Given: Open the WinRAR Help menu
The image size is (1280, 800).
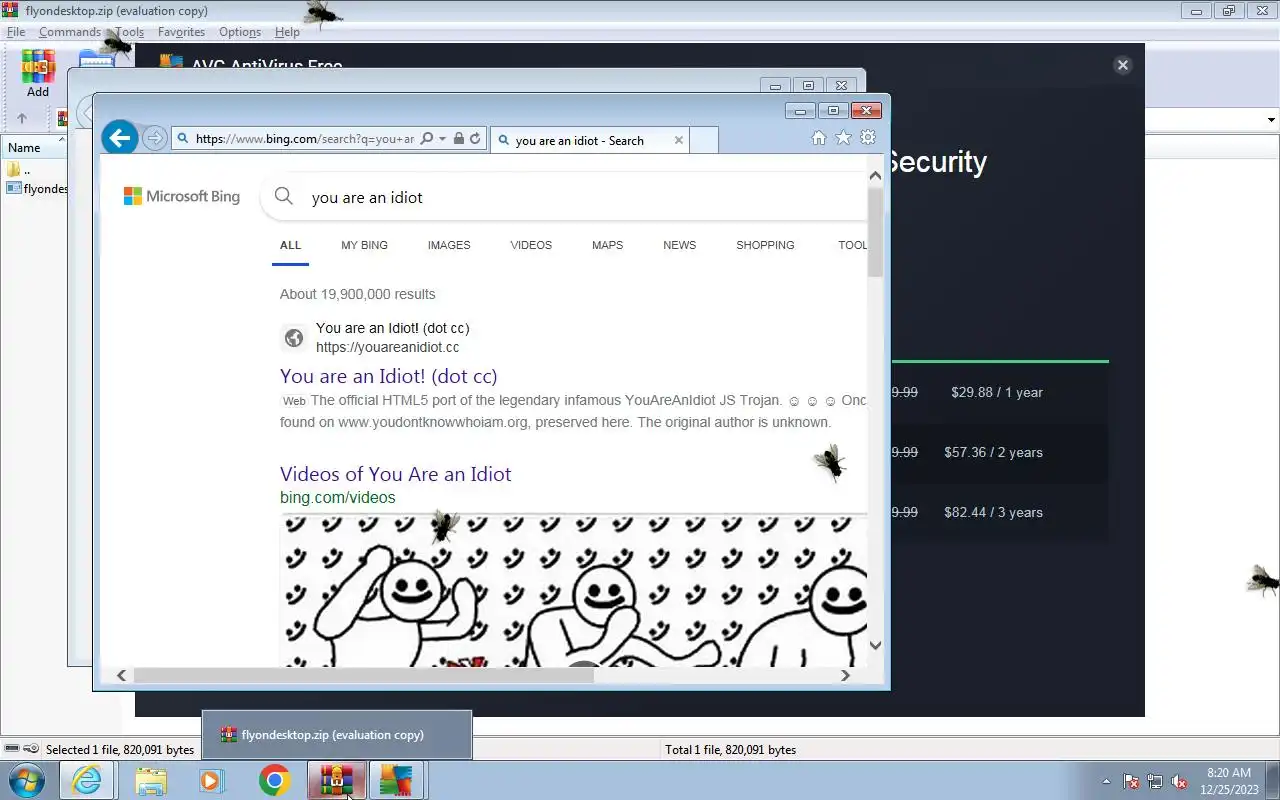Looking at the screenshot, I should [x=287, y=32].
